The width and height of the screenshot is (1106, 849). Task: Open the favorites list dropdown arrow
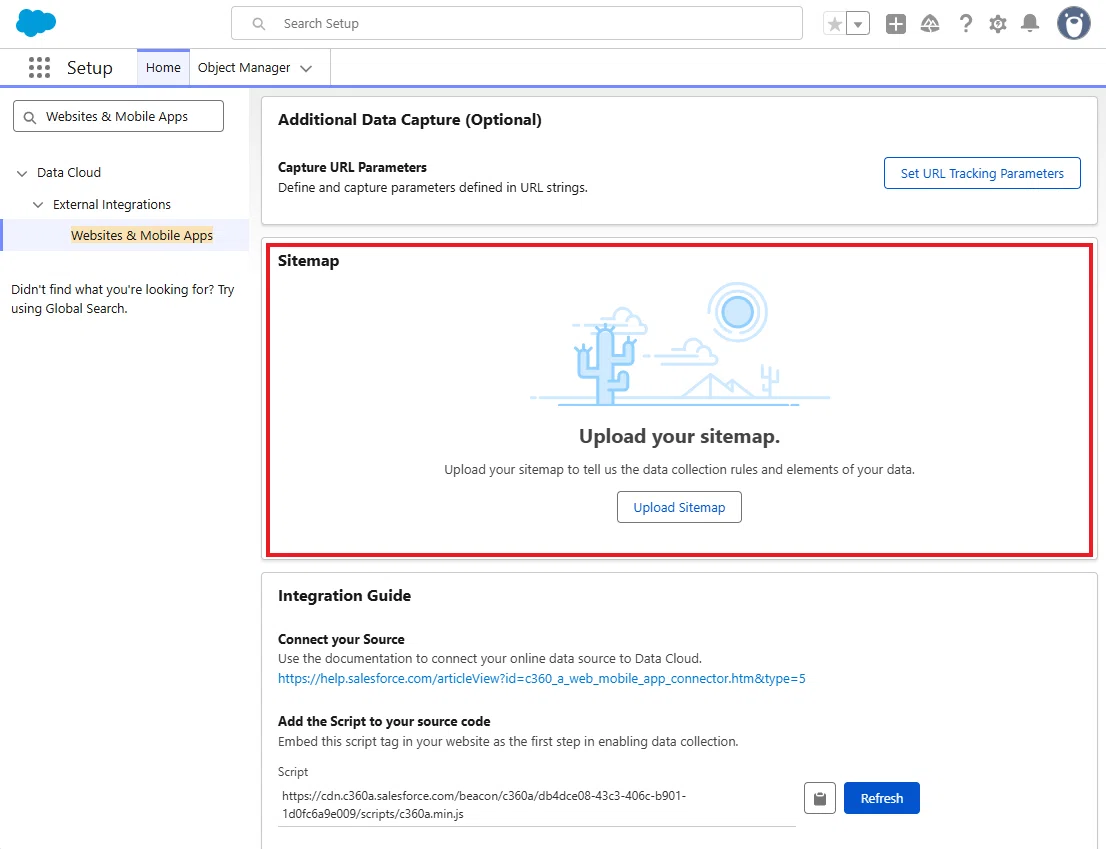click(858, 24)
